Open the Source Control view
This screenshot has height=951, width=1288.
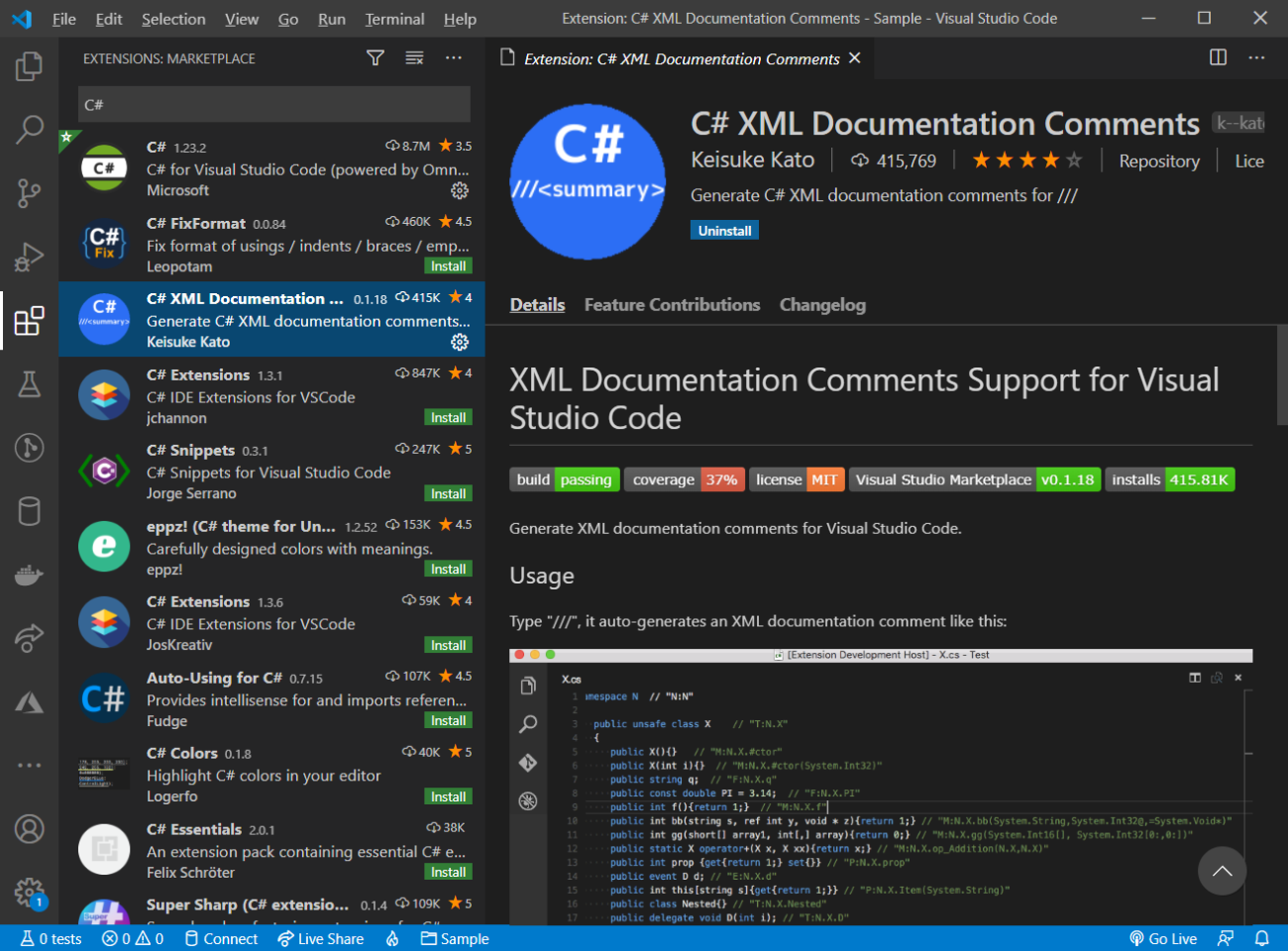tap(29, 193)
